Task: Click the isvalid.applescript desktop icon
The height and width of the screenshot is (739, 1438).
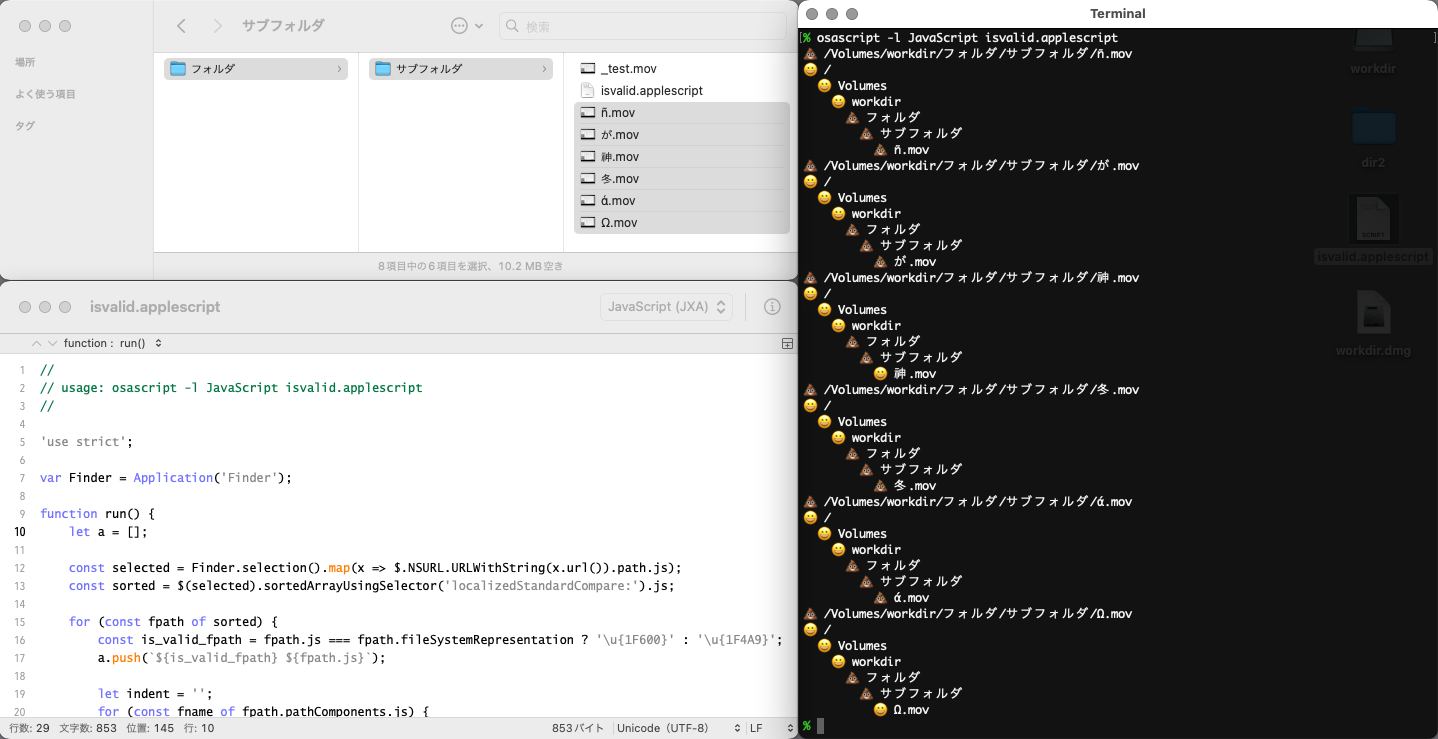Action: (1373, 228)
